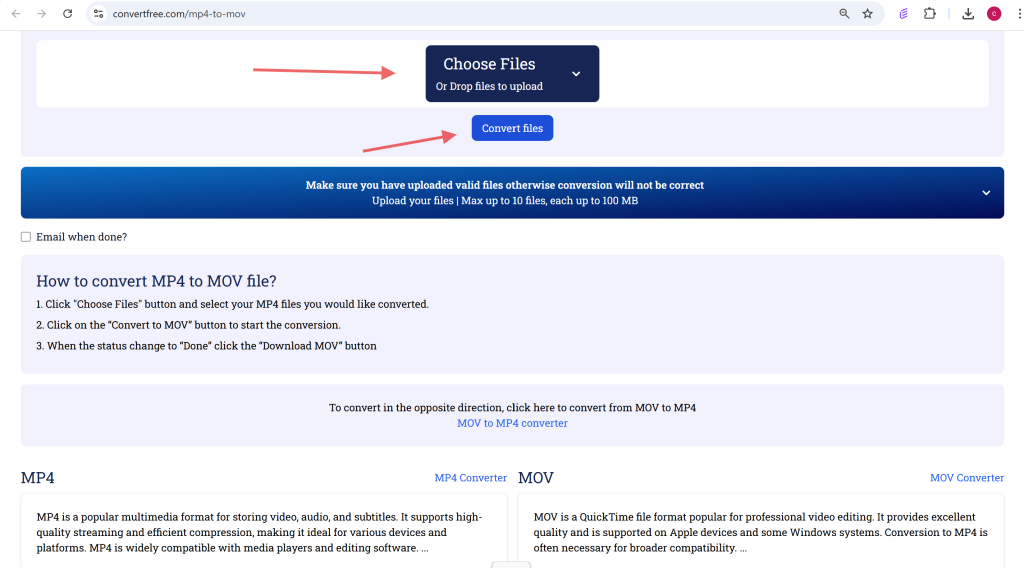Screen dimensions: 1024x568
Task: Open the Choose Files dropdown chevron
Action: point(576,74)
